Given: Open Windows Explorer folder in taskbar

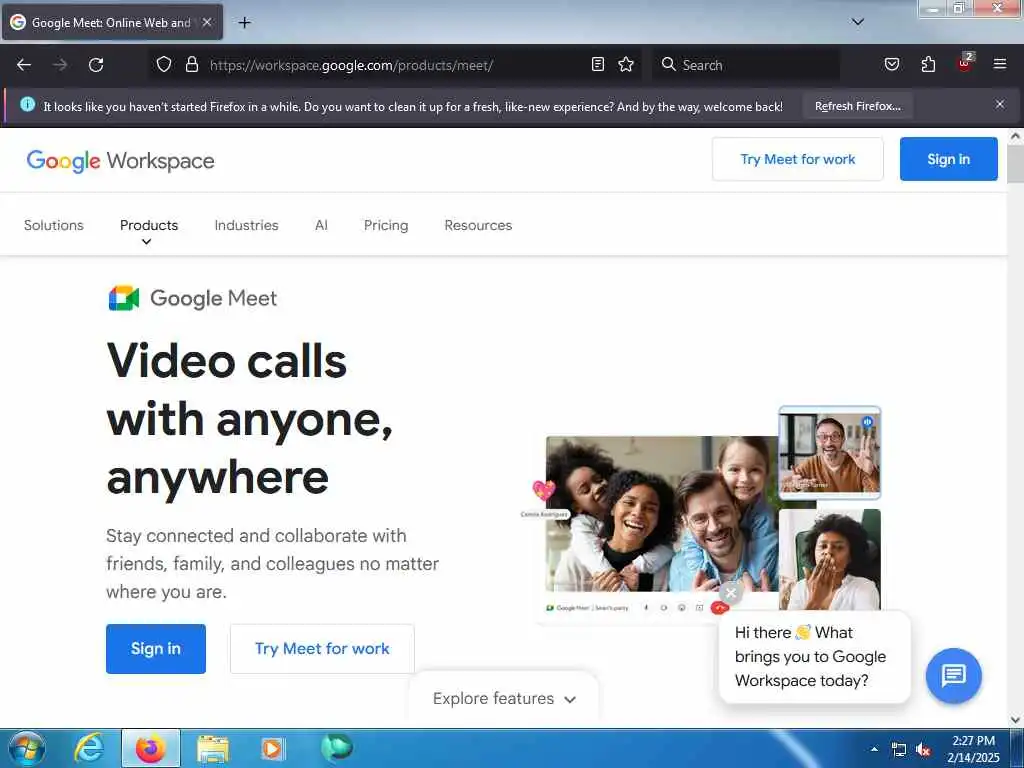Looking at the screenshot, I should point(212,749).
